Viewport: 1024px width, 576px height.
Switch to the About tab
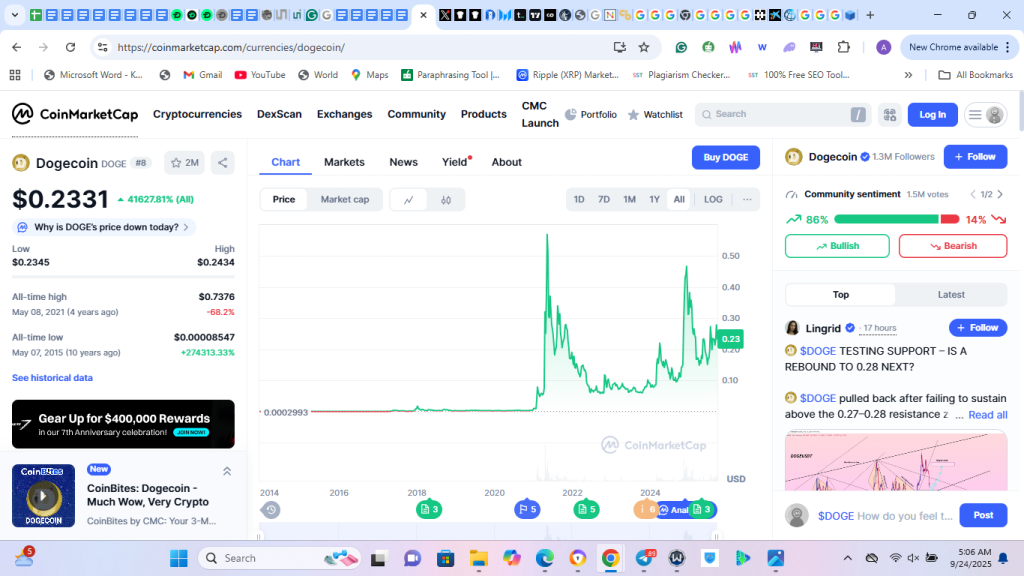pos(507,162)
